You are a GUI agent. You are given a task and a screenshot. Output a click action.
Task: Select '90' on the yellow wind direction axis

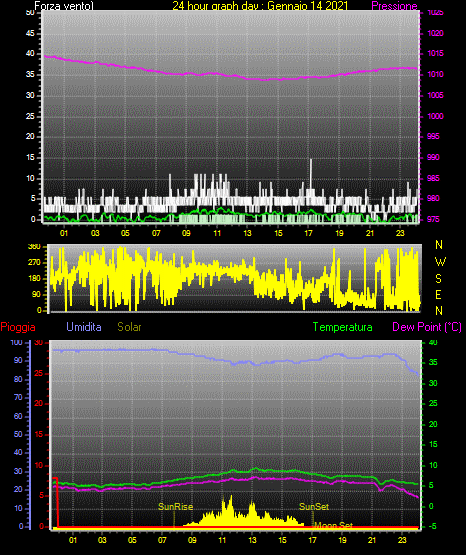click(x=36, y=294)
